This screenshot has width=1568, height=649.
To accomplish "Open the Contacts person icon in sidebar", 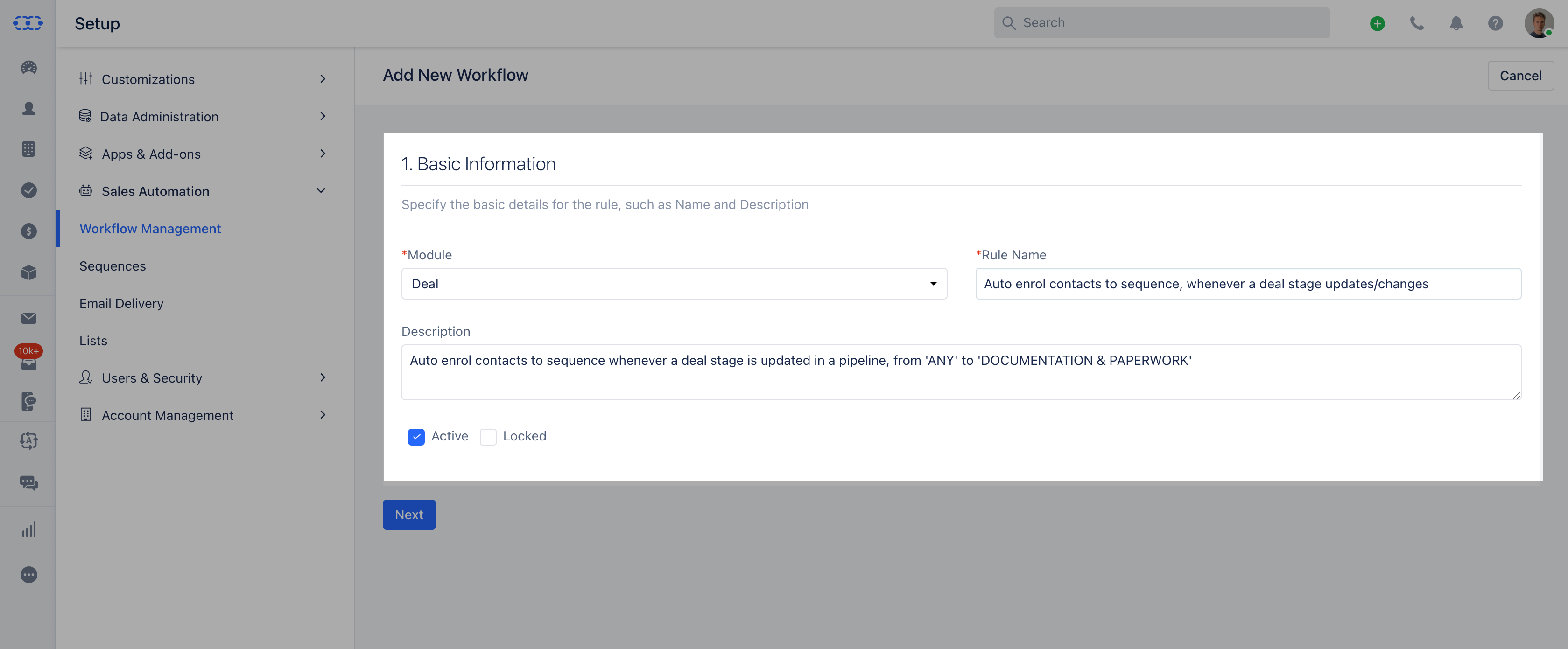I will (28, 108).
